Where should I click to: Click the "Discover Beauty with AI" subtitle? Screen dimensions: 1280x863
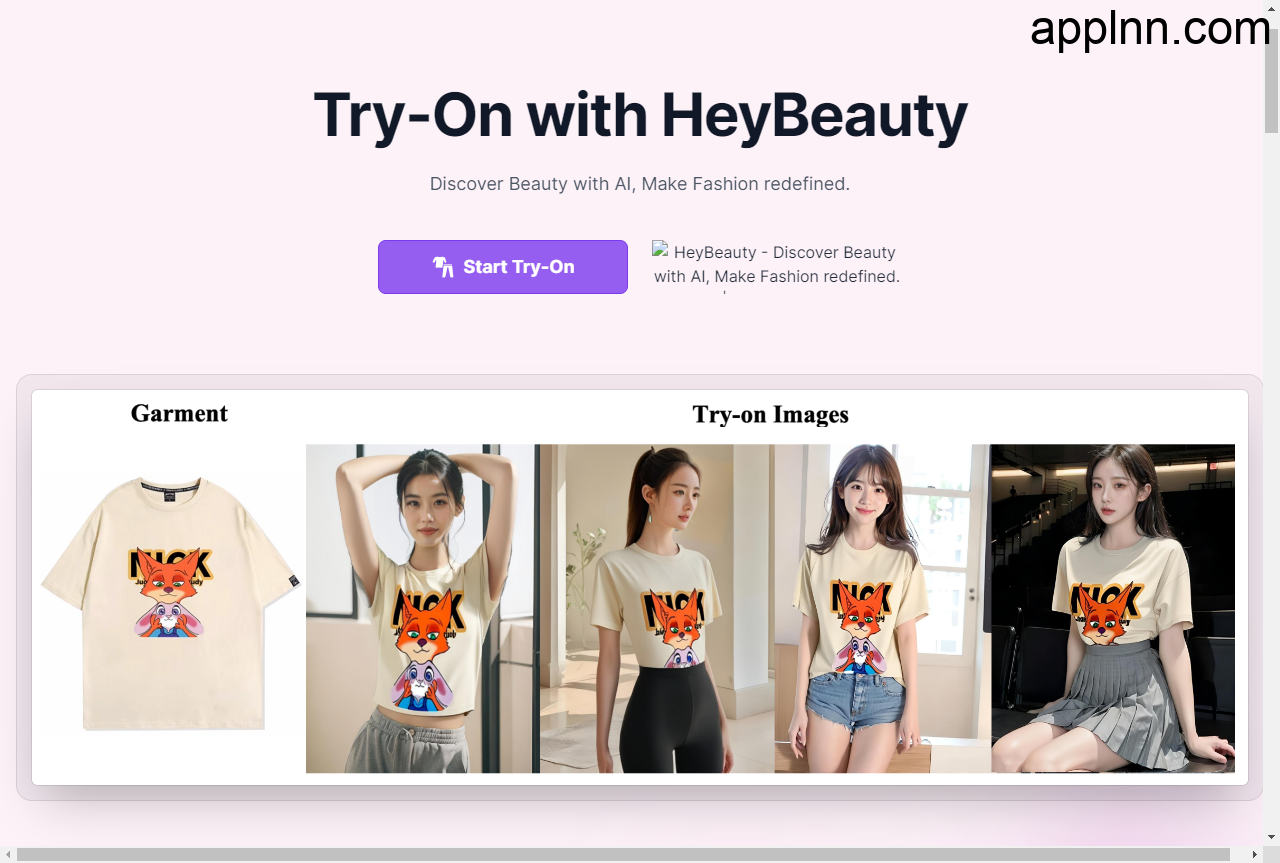tap(640, 184)
